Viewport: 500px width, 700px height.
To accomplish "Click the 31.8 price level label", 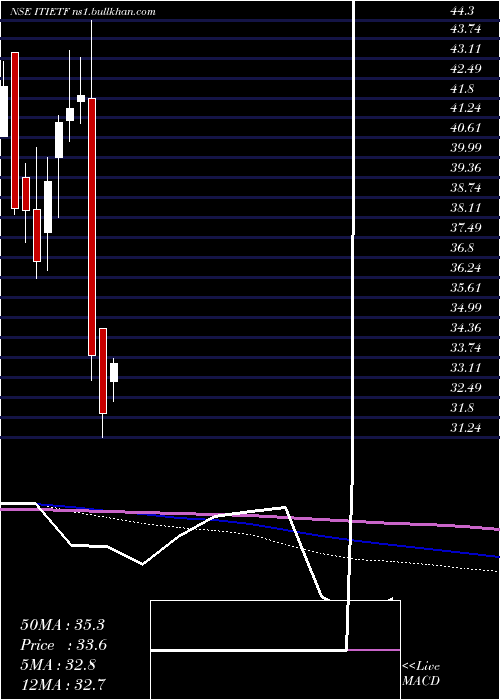I will tap(462, 408).
